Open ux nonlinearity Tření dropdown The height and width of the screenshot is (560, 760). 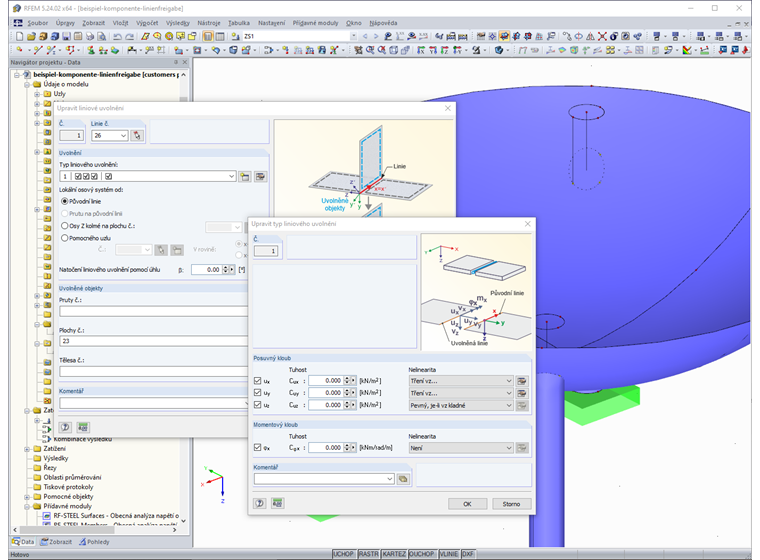(509, 381)
